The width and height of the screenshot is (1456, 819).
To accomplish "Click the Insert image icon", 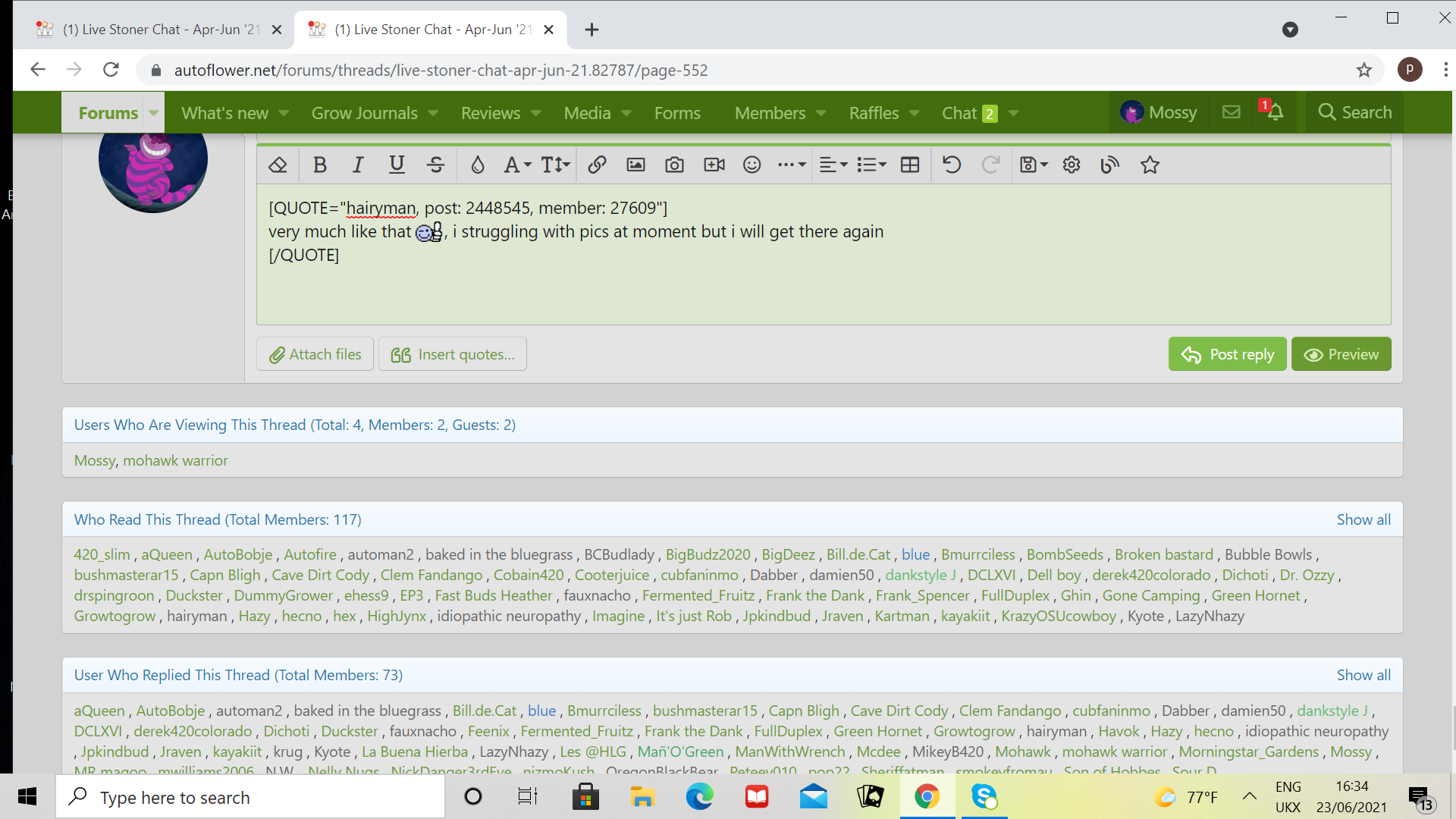I will tap(635, 165).
